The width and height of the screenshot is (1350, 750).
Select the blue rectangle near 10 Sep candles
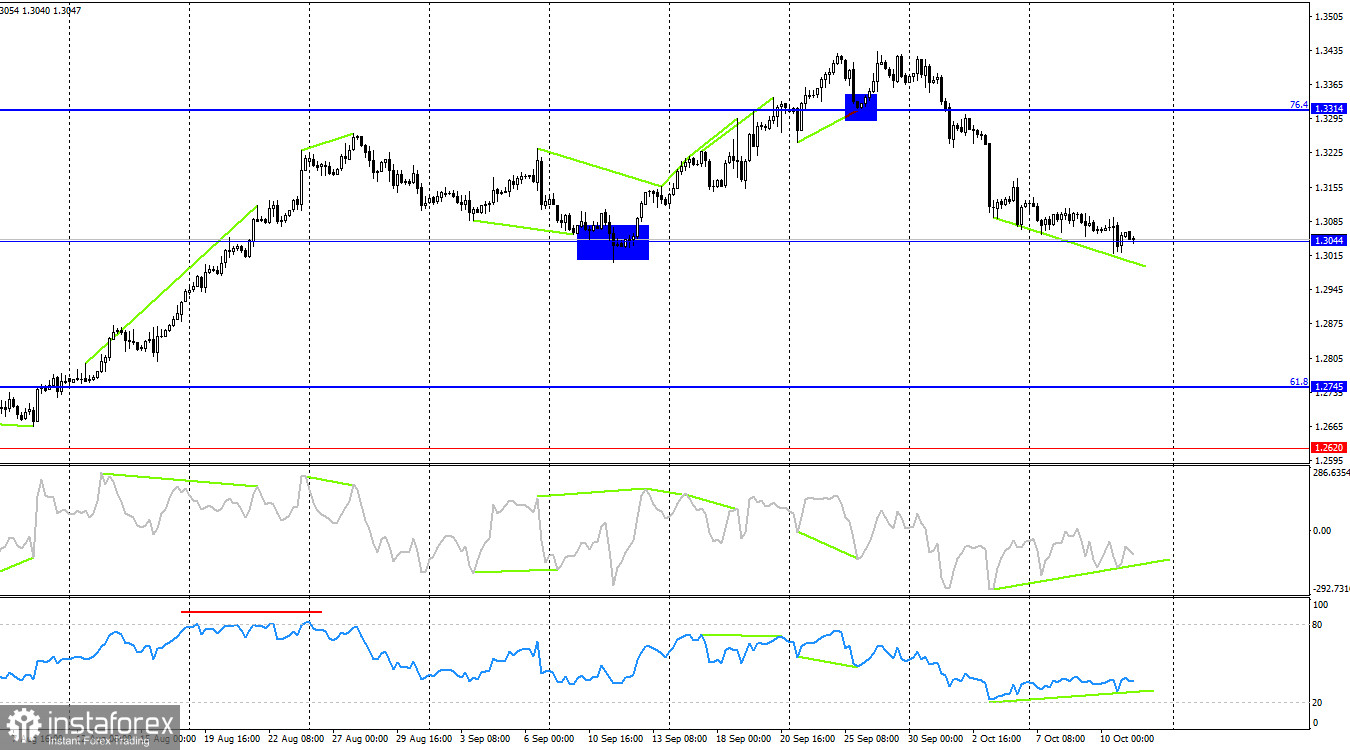pyautogui.click(x=613, y=242)
